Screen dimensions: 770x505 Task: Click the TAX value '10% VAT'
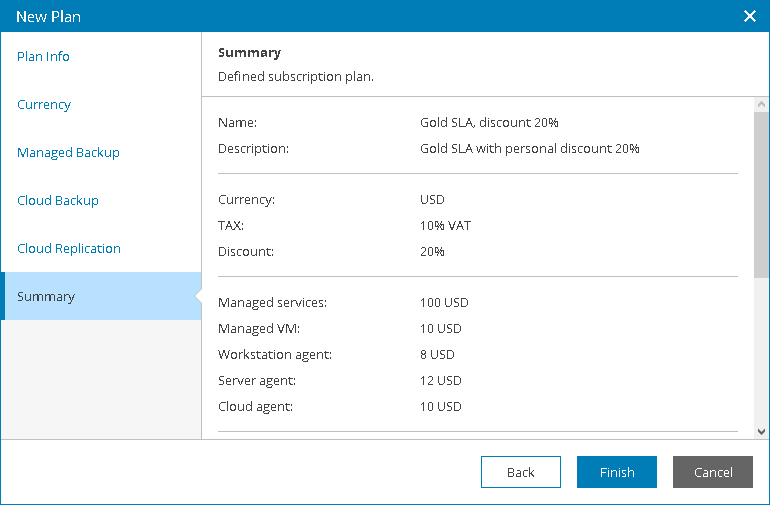coord(445,225)
